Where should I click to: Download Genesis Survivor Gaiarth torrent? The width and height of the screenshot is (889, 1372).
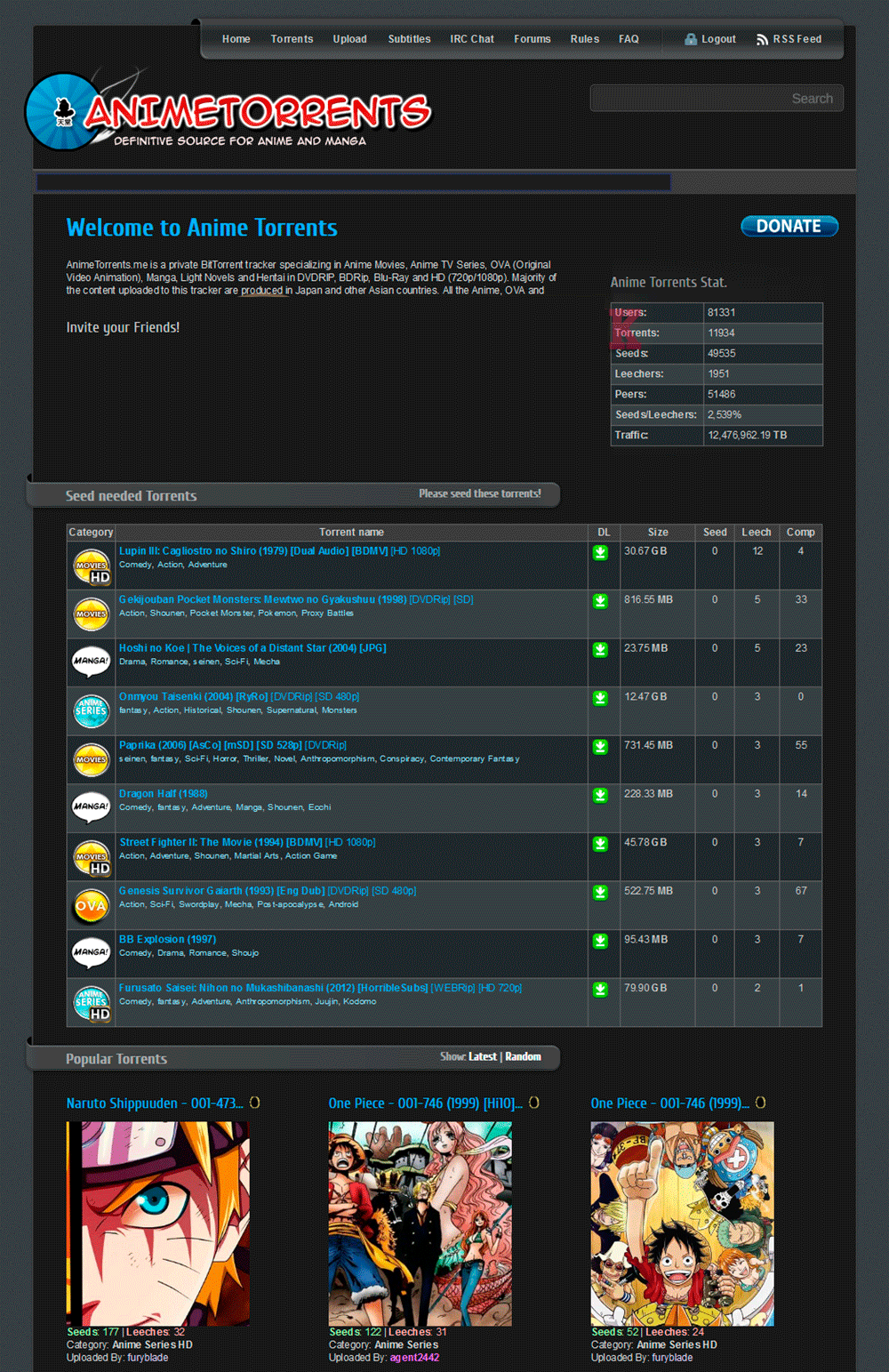click(x=600, y=892)
